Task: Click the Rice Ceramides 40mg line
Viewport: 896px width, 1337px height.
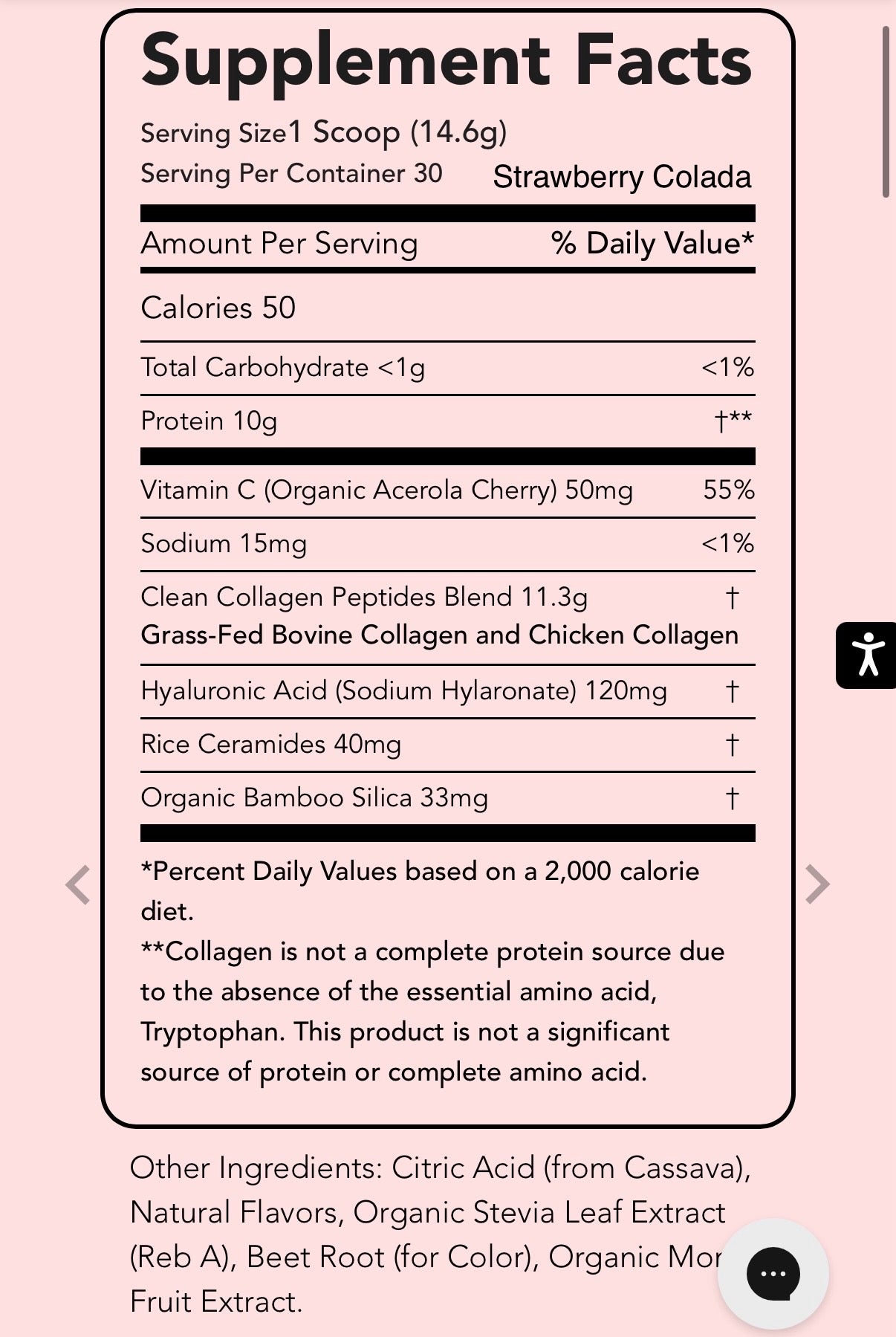Action: (448, 745)
